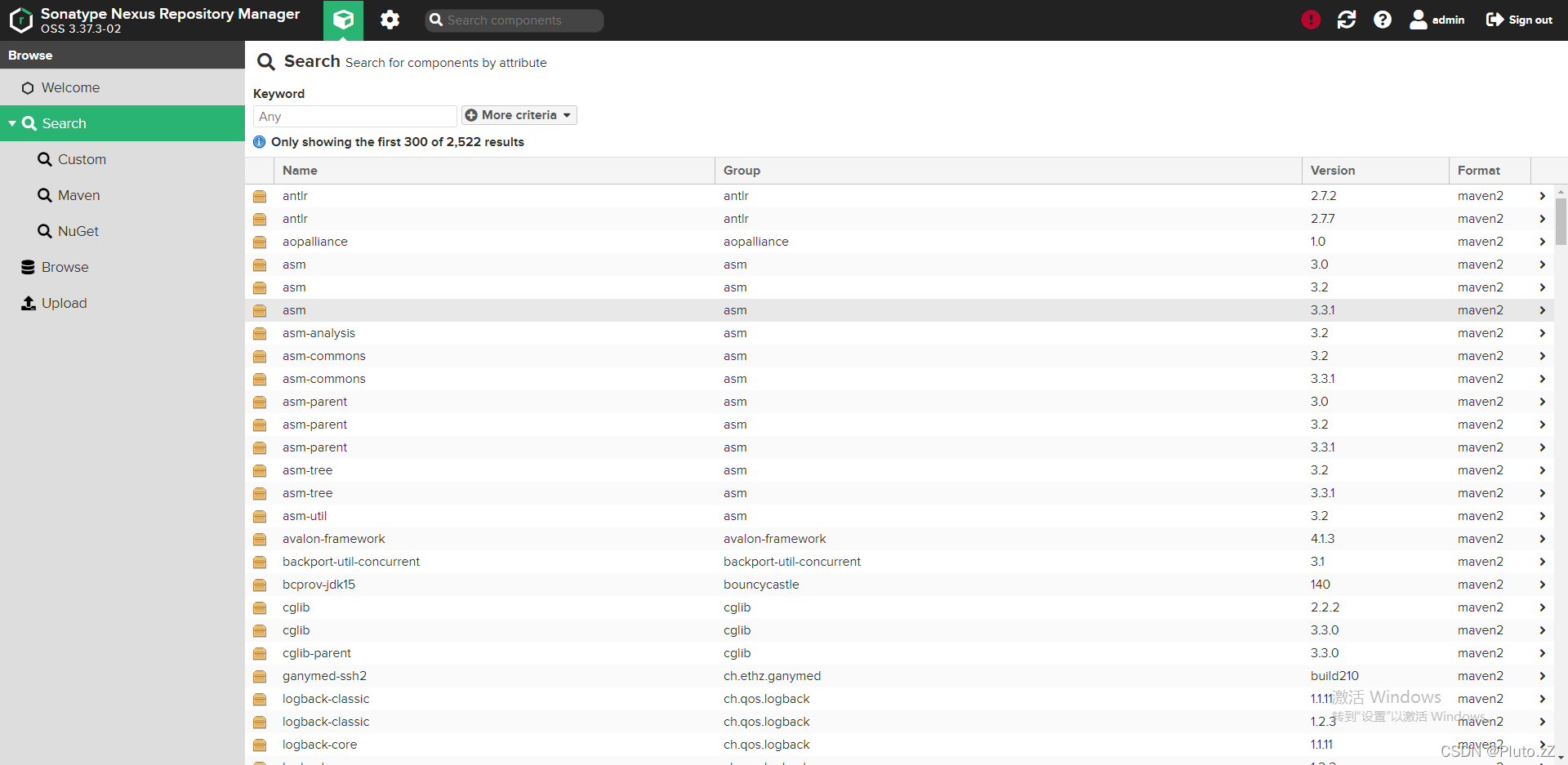Click the component icon of logback-core row

coord(260,745)
